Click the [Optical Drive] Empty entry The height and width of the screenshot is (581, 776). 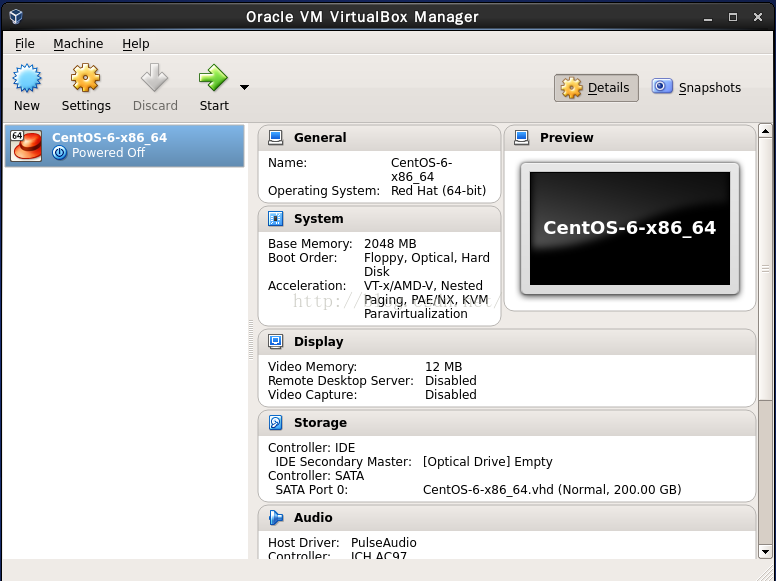click(x=487, y=462)
